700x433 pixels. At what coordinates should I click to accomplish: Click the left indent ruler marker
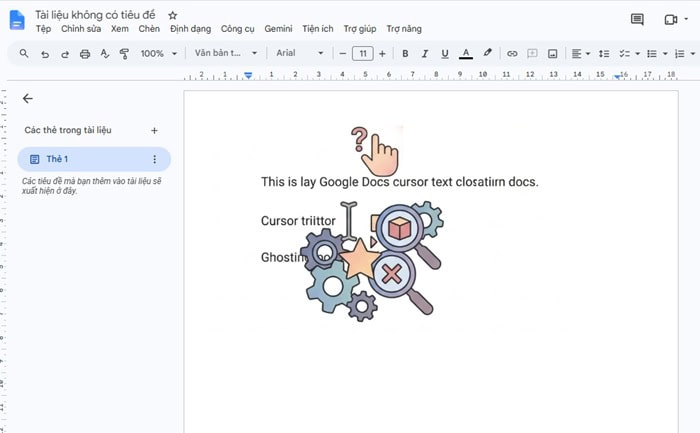click(248, 75)
